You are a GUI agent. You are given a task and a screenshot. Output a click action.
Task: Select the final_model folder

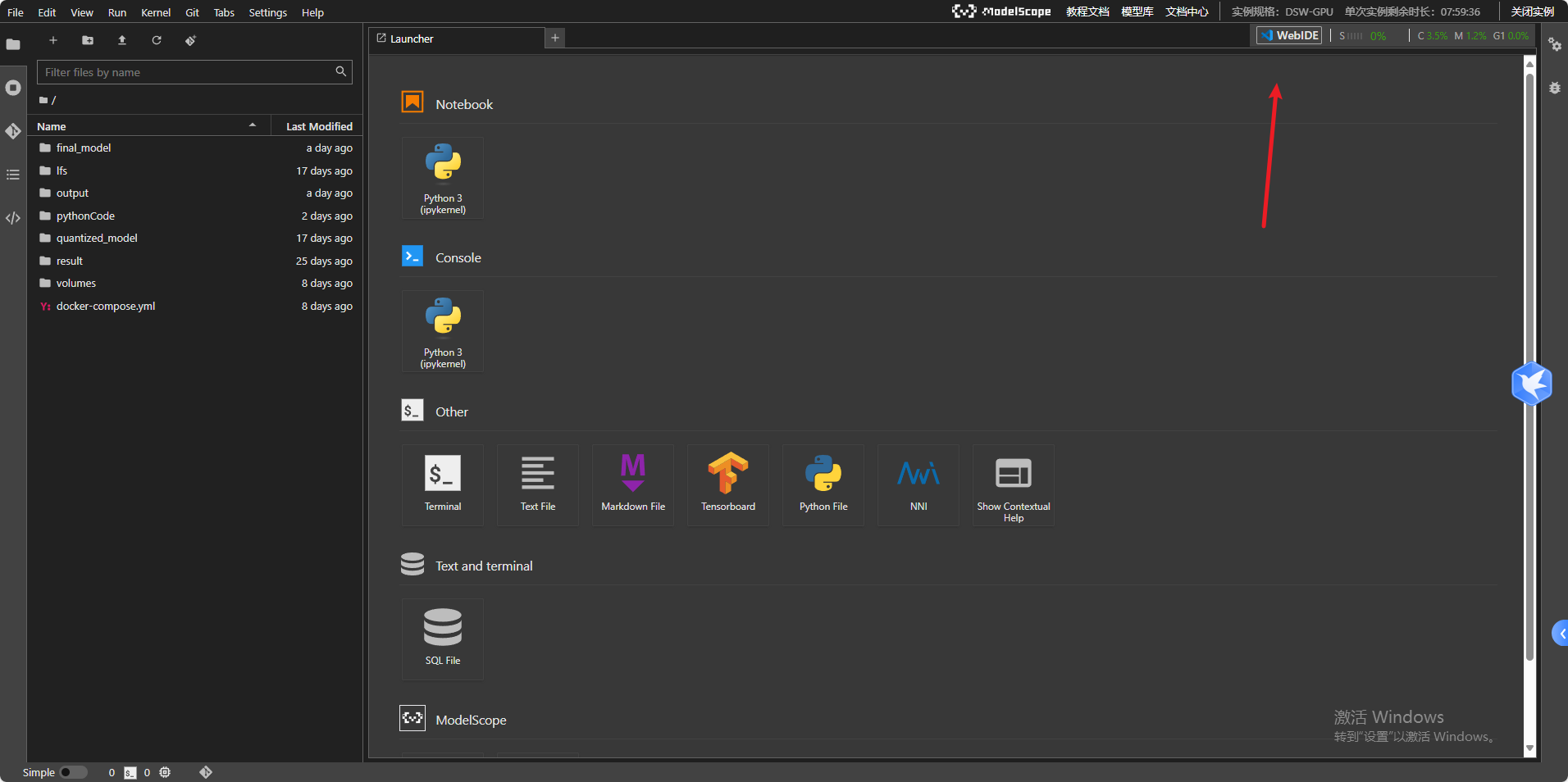pyautogui.click(x=195, y=148)
